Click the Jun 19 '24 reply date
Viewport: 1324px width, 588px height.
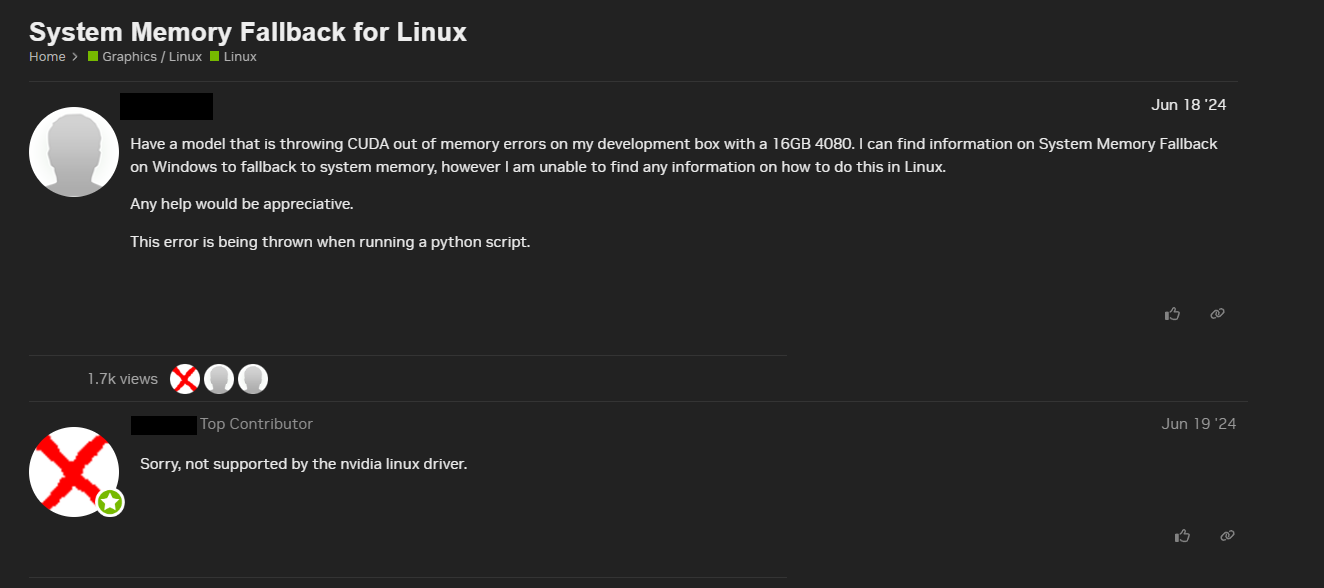[x=1198, y=424]
